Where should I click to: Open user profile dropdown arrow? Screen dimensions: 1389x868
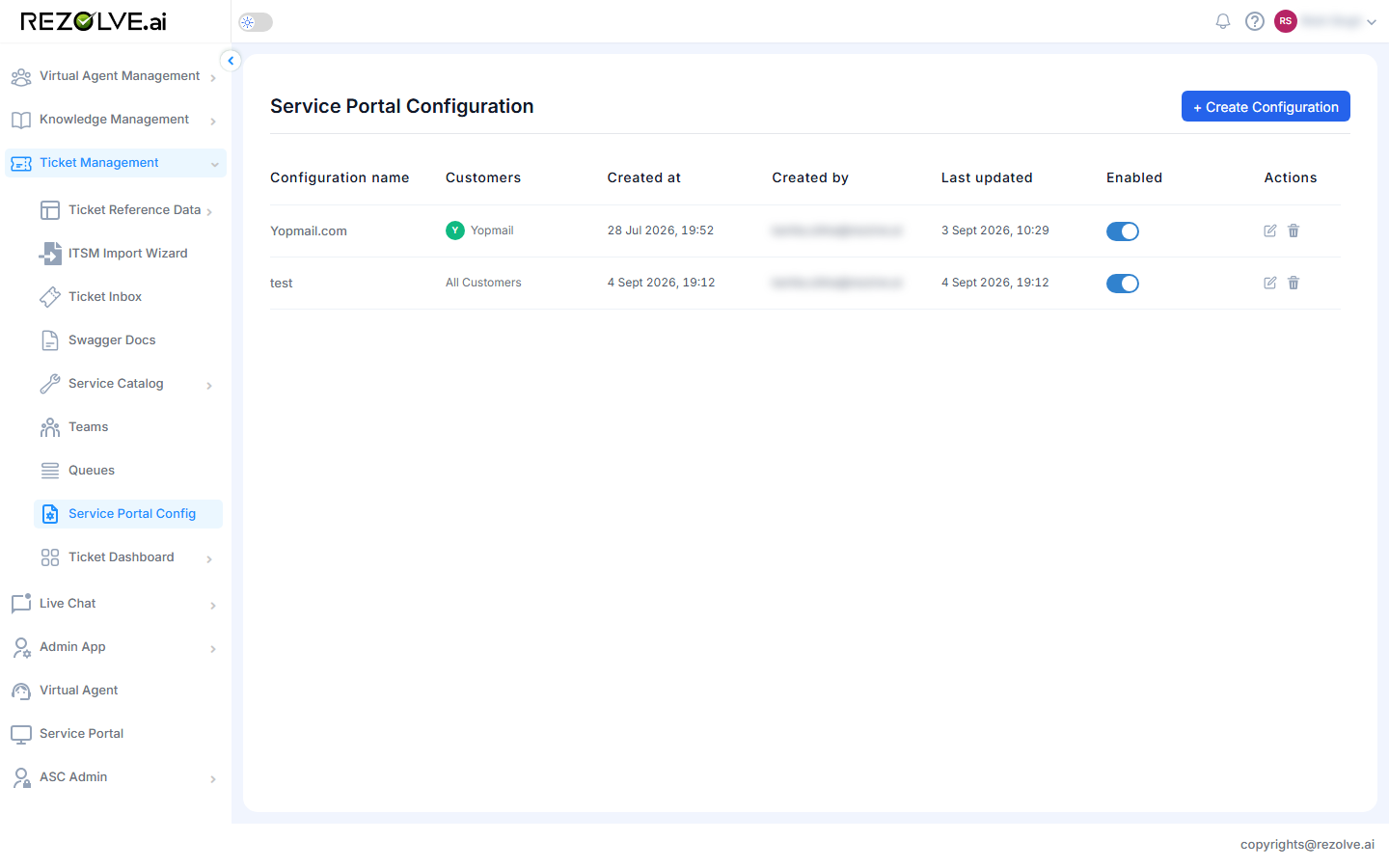(x=1372, y=22)
